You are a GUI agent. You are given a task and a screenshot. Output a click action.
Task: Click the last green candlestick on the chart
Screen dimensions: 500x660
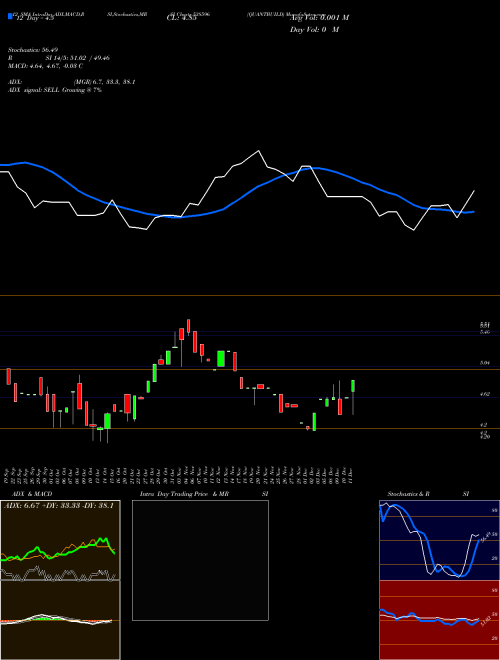[353, 386]
